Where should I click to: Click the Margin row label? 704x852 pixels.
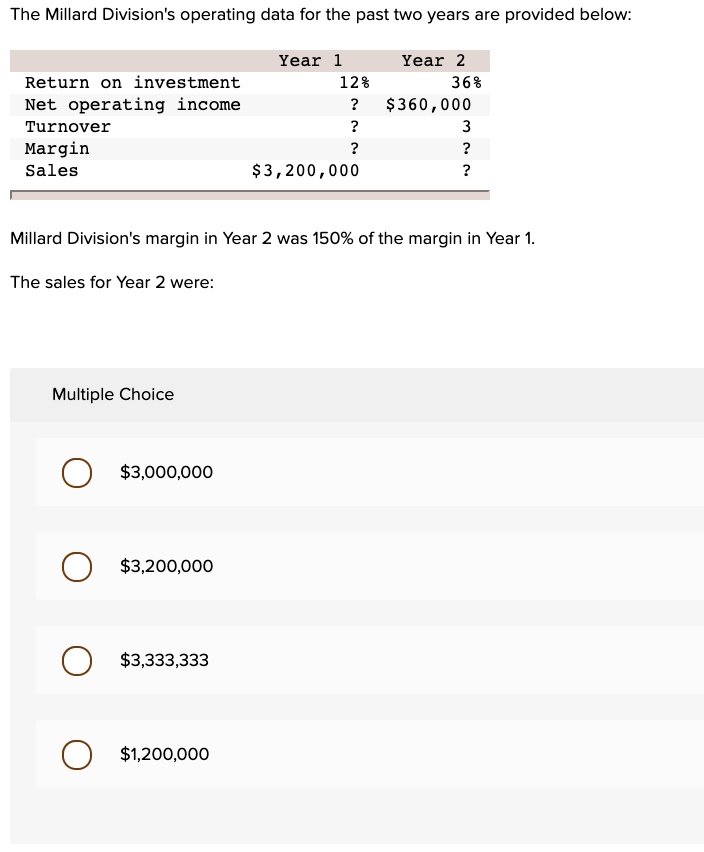click(x=57, y=148)
